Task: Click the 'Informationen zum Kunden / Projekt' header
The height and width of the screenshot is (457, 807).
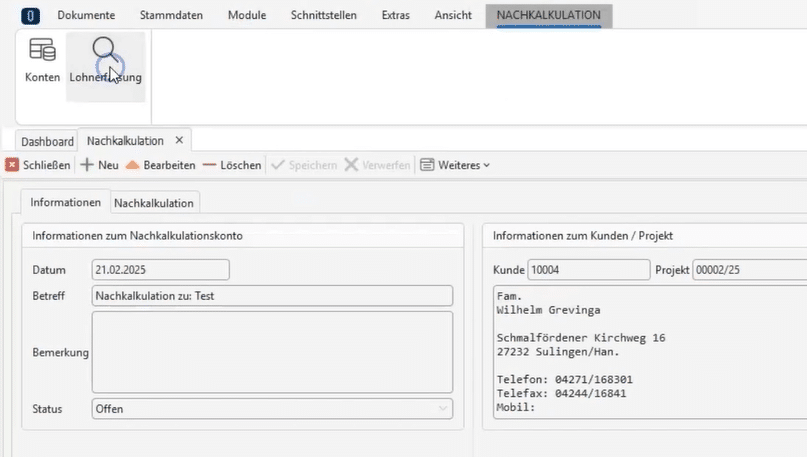Action: [x=583, y=236]
